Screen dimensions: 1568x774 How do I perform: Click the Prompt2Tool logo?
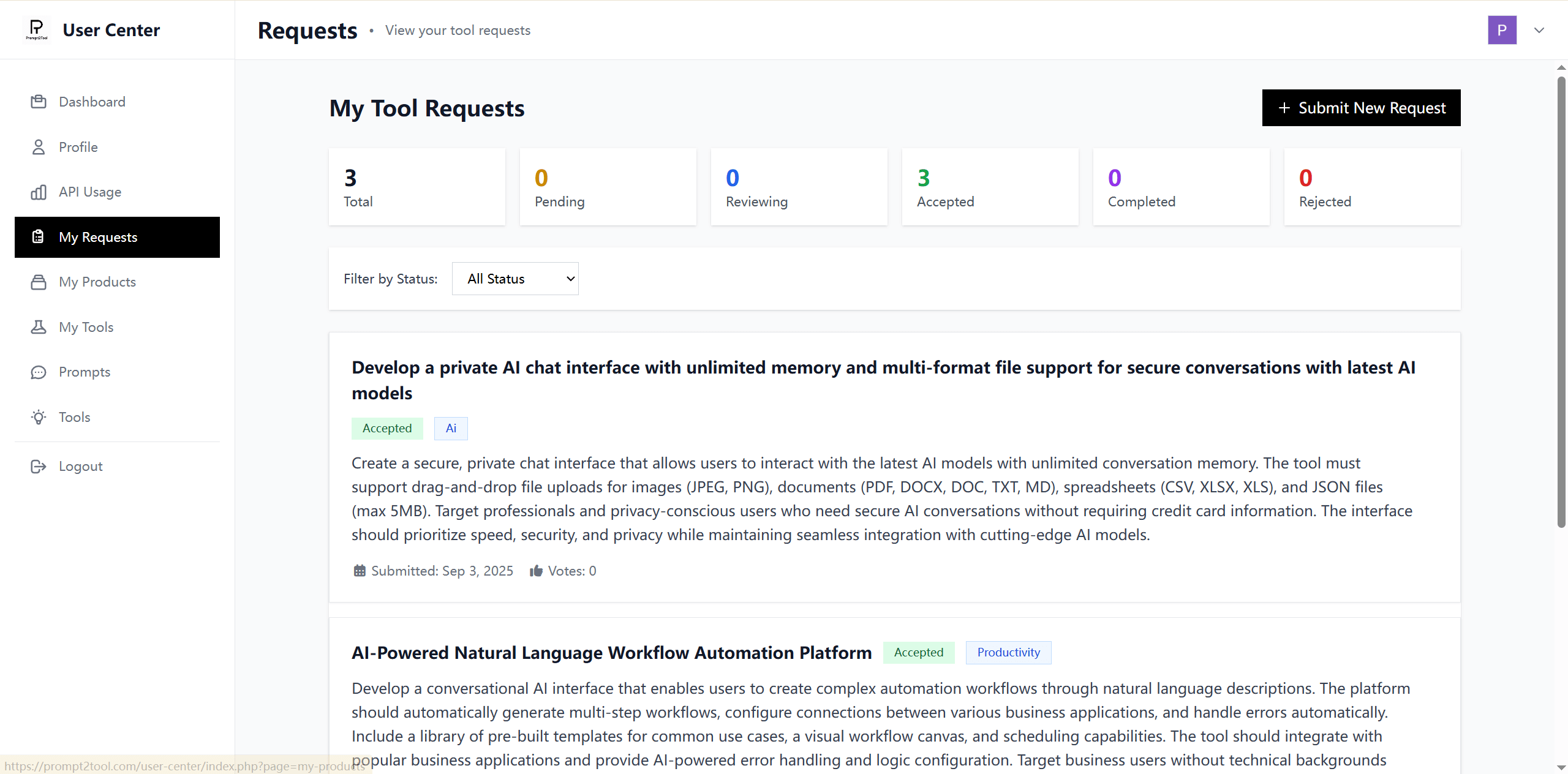[37, 29]
